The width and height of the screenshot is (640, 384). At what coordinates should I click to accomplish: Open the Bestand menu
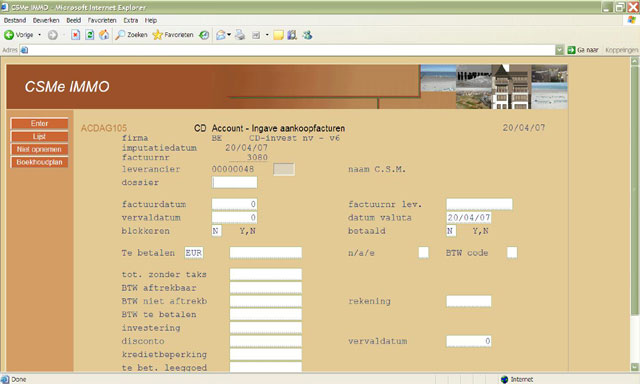click(x=15, y=20)
